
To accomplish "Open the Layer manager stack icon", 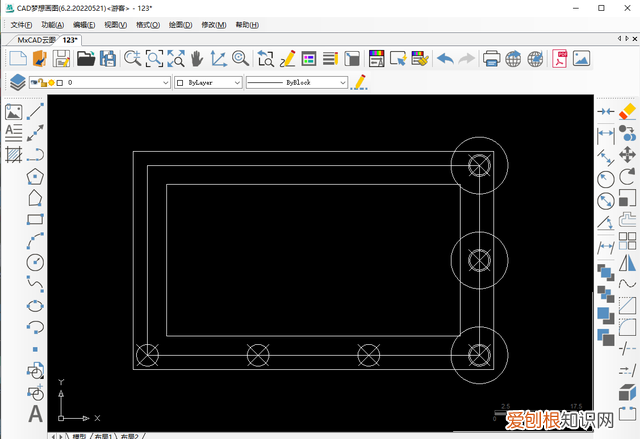I will (x=16, y=82).
